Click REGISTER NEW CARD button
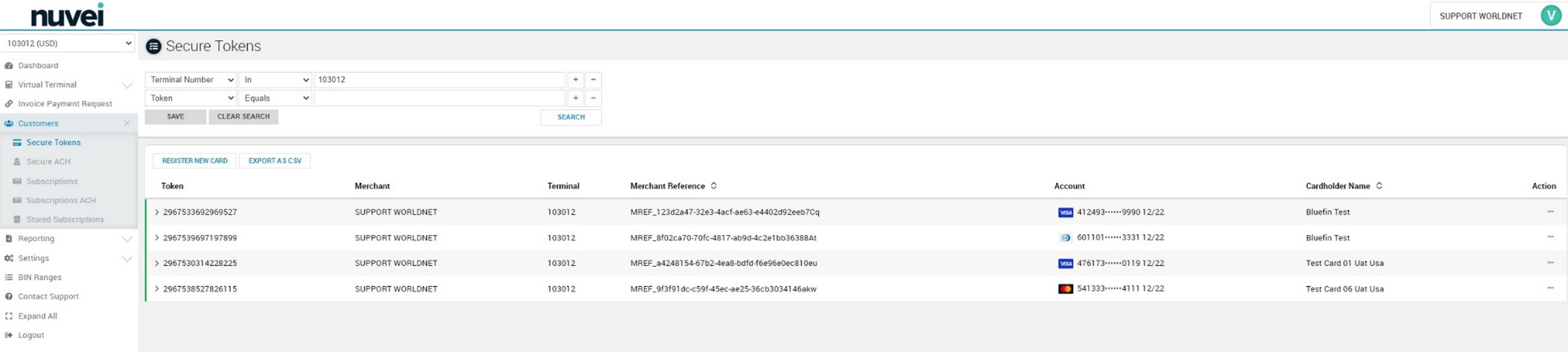The height and width of the screenshot is (352, 1568). click(194, 161)
